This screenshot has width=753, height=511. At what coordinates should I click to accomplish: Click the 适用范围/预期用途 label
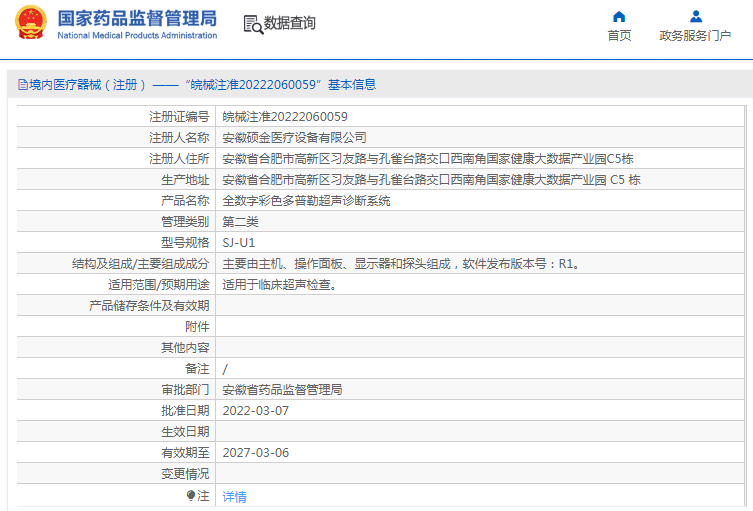158,285
